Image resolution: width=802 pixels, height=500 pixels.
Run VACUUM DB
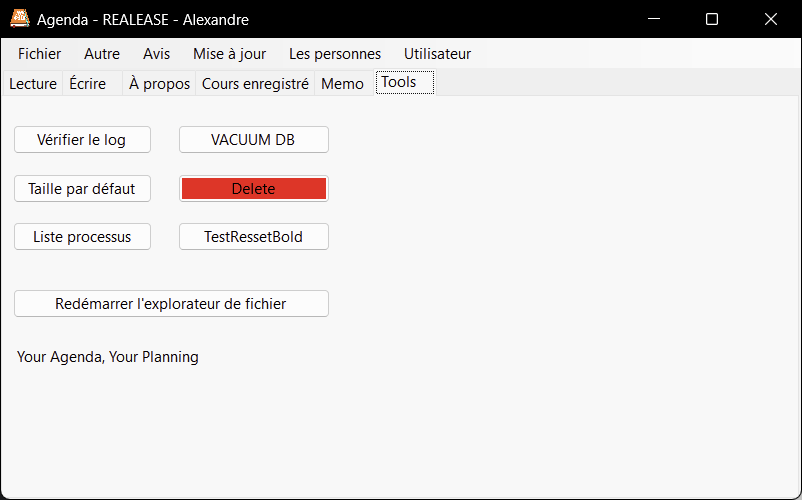coord(253,140)
